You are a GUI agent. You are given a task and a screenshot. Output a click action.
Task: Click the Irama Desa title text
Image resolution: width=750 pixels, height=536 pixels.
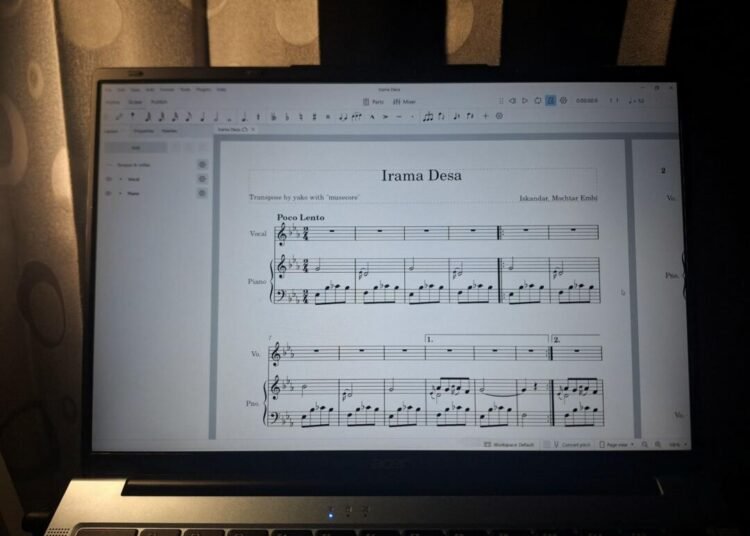point(421,176)
